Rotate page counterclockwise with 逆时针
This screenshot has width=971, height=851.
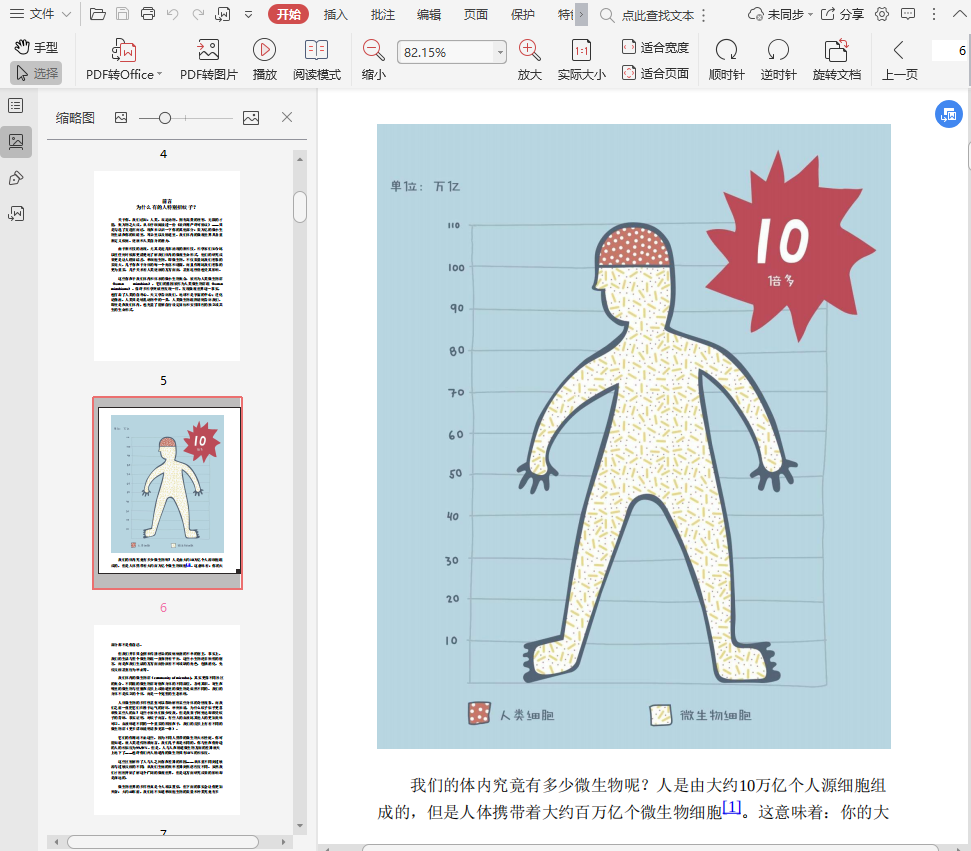tap(778, 50)
